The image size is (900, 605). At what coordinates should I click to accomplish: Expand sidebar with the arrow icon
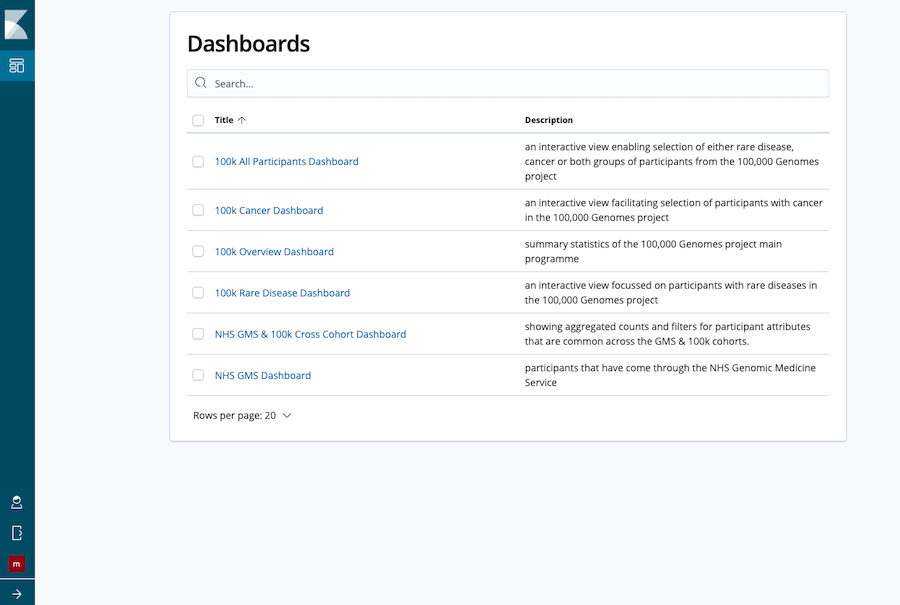click(17, 594)
